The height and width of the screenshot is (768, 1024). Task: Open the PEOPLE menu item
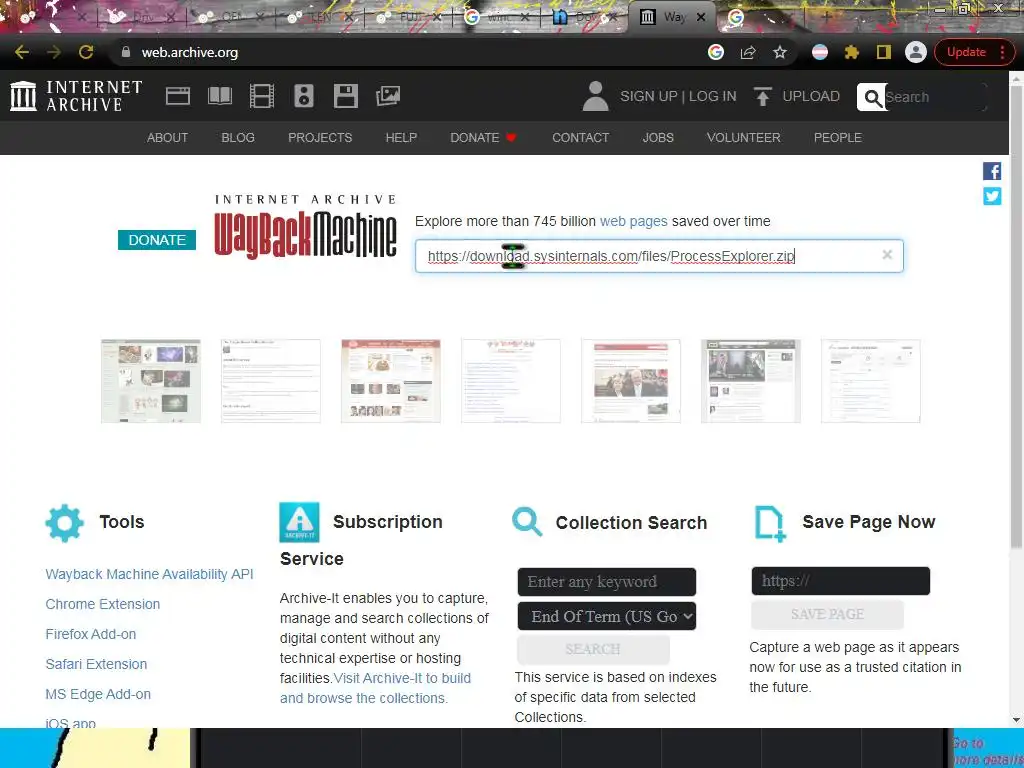(837, 138)
